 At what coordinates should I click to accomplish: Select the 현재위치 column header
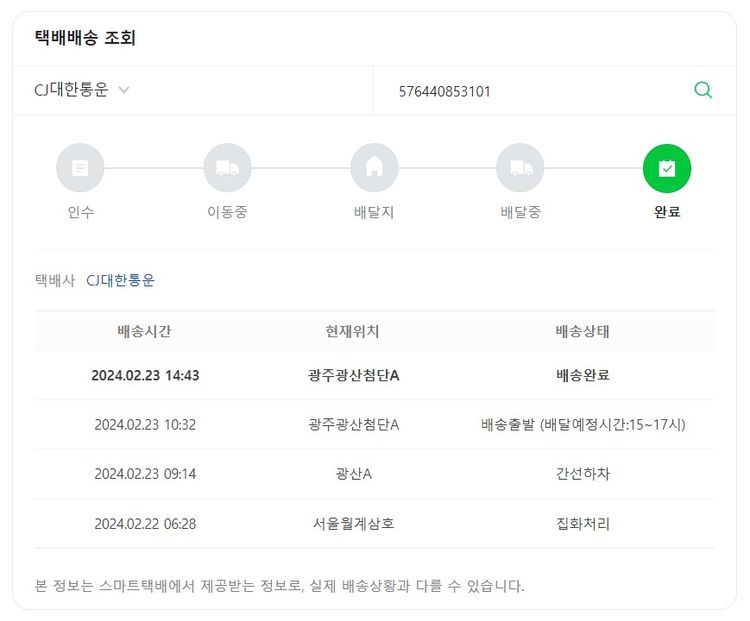352,331
